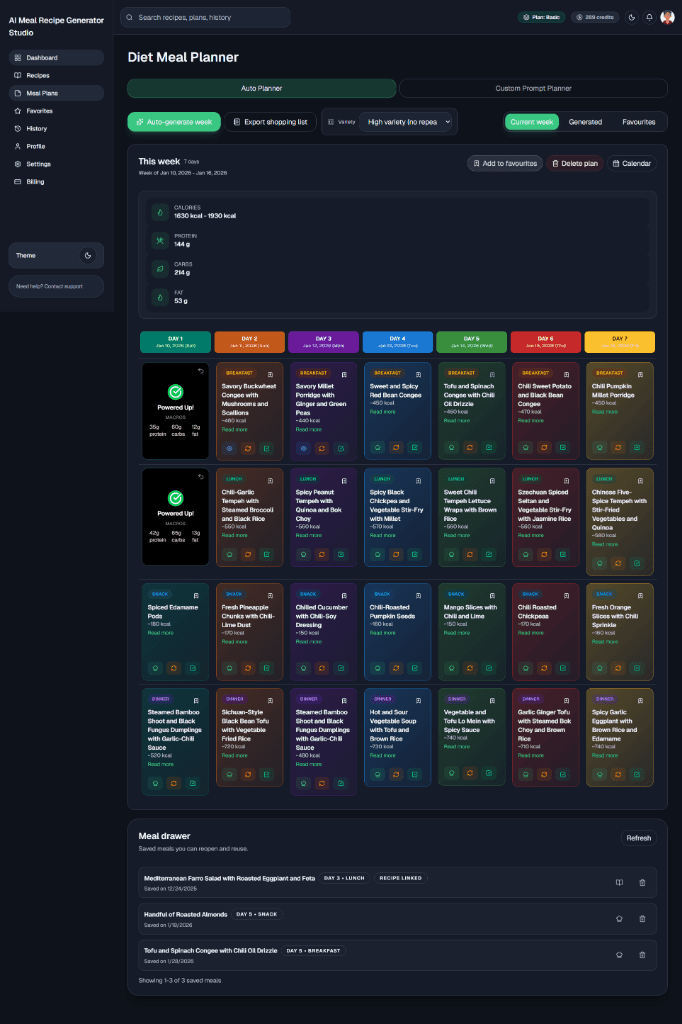Open the Dashboard sidebar item
Screen dimensions: 682x1024
(x=56, y=57)
